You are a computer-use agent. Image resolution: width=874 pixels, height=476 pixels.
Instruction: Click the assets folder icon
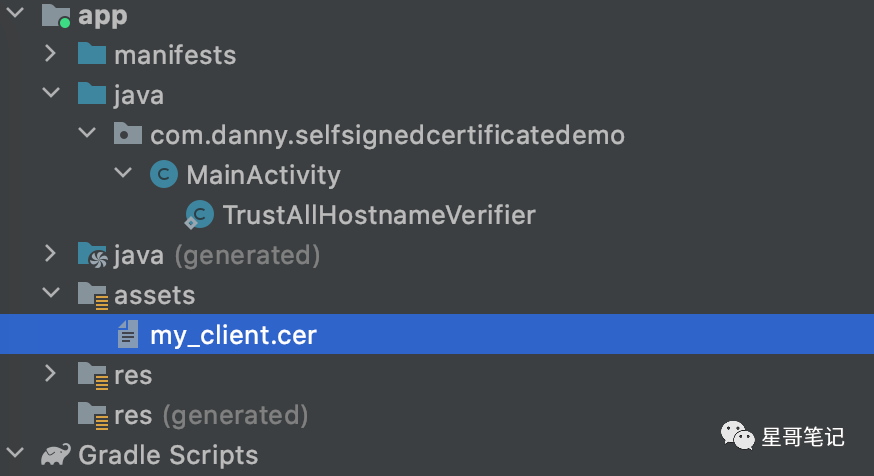tap(93, 295)
